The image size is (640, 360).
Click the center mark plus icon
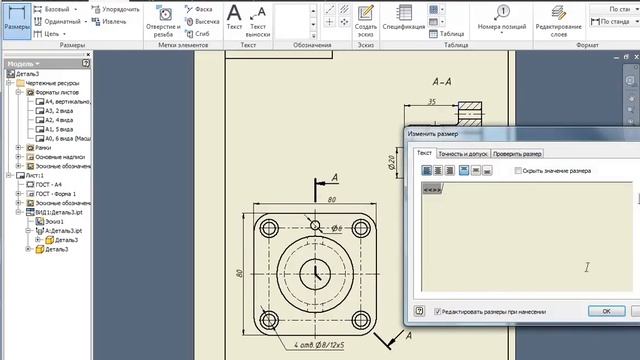pyautogui.click(x=329, y=22)
